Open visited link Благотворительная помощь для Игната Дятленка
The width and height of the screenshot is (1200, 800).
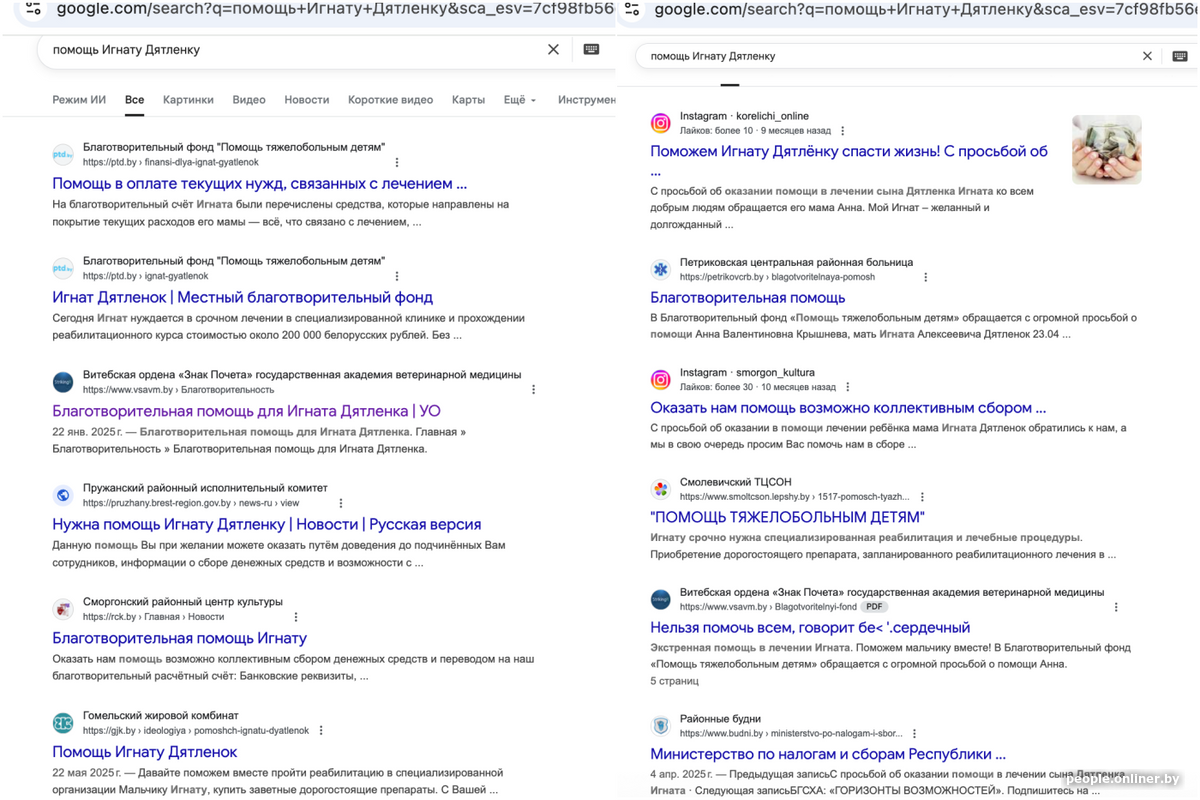coord(246,411)
